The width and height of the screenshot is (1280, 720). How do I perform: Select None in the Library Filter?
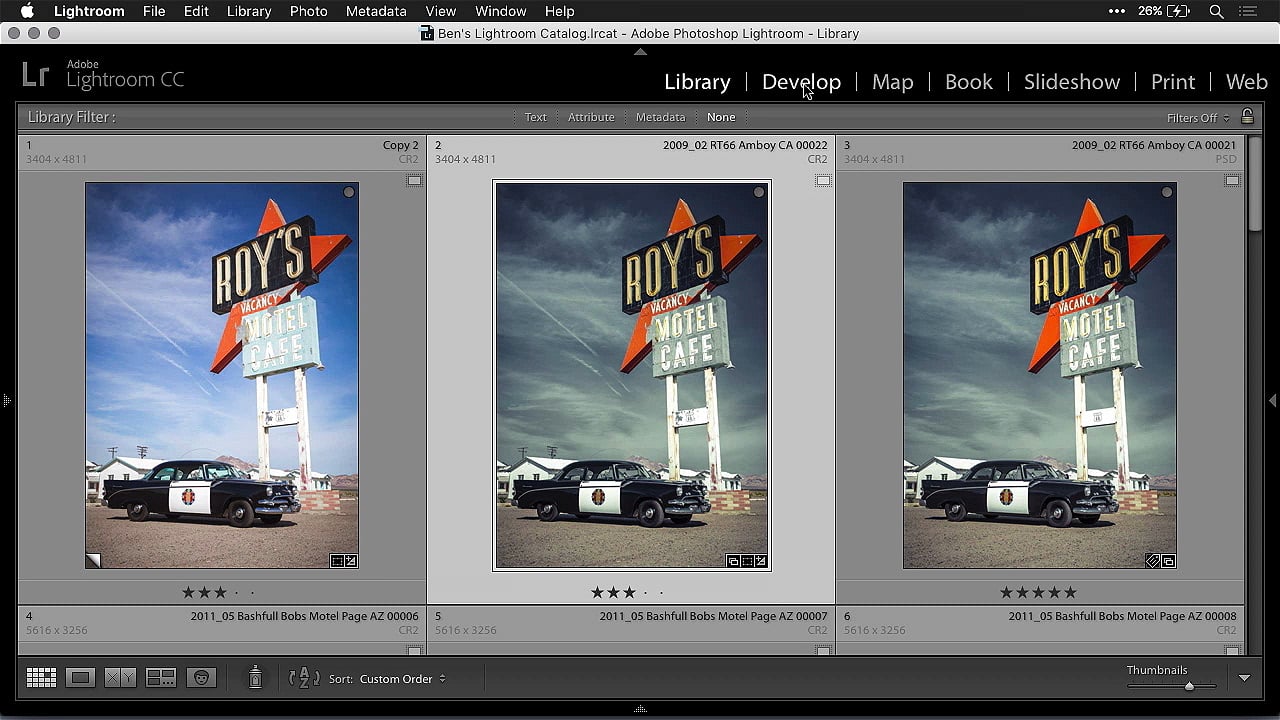[x=721, y=117]
